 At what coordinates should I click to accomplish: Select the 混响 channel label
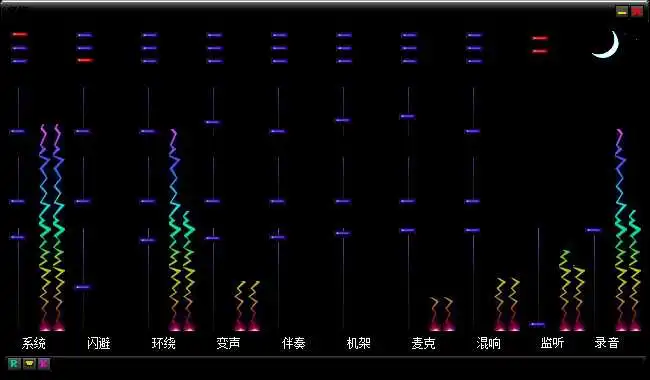488,343
